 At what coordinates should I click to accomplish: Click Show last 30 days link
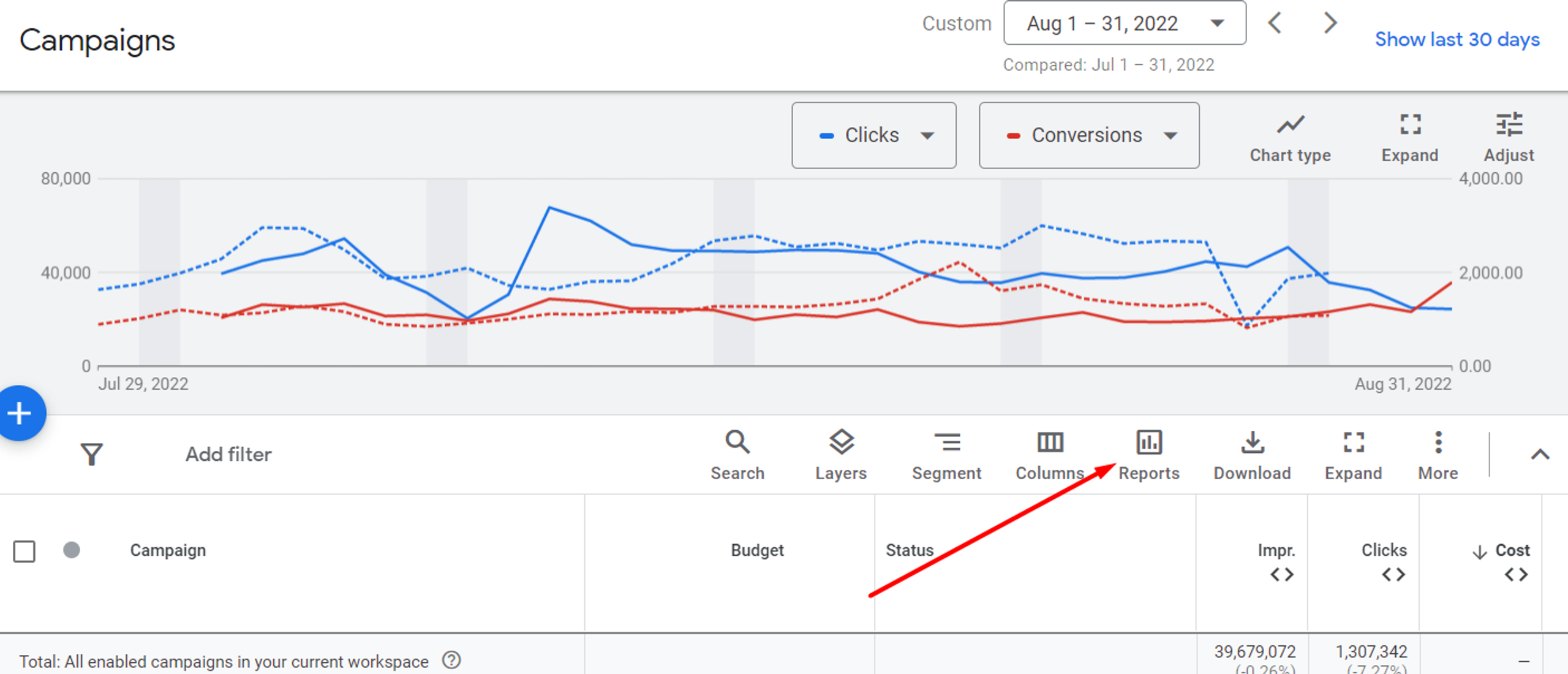1457,39
